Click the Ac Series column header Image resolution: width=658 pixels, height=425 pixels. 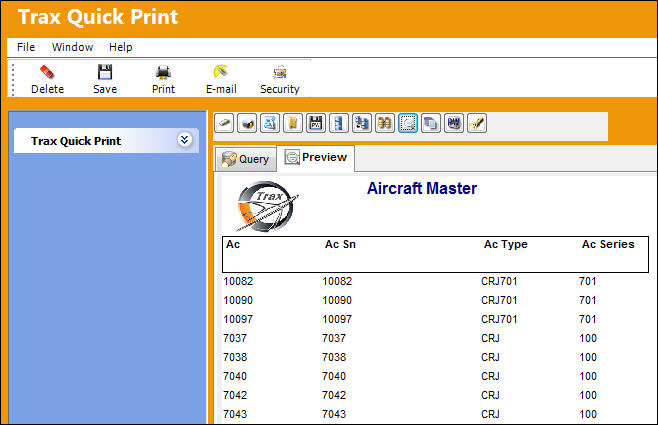pyautogui.click(x=608, y=244)
